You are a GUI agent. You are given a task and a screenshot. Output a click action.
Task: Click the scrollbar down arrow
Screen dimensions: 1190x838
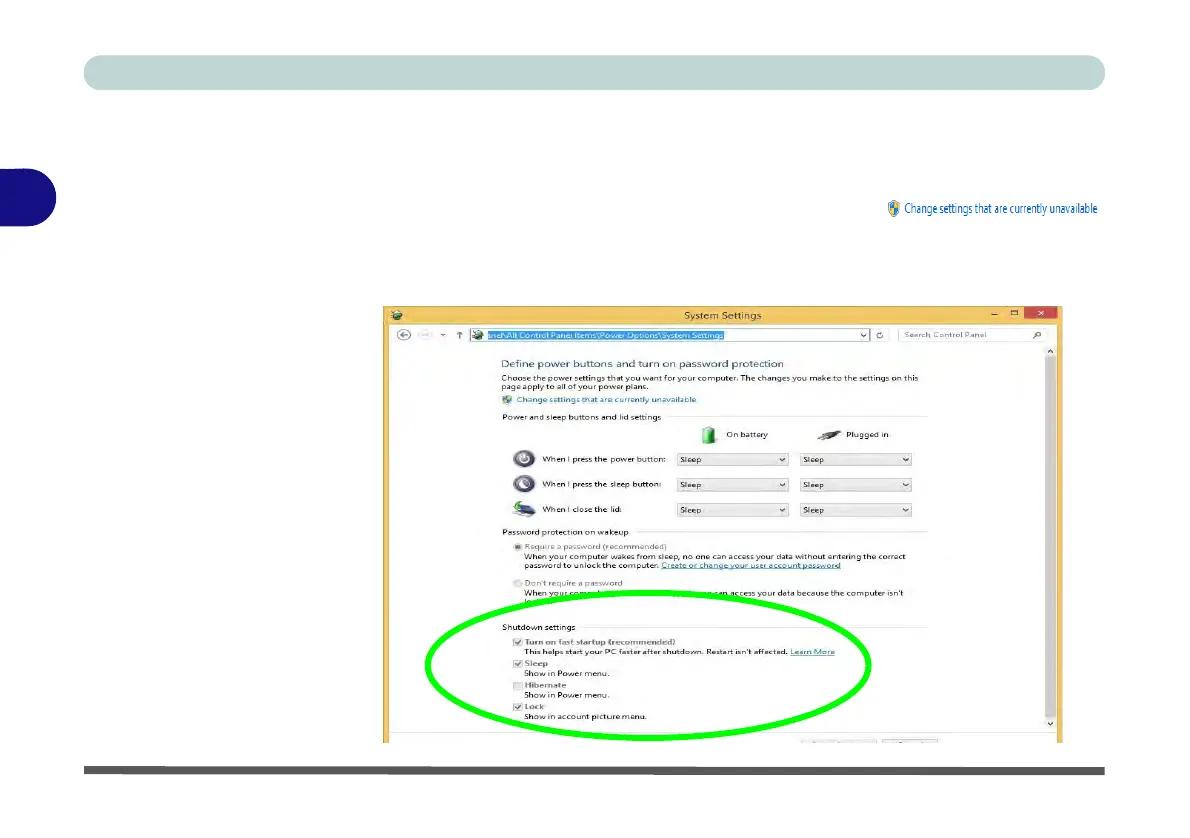1050,723
